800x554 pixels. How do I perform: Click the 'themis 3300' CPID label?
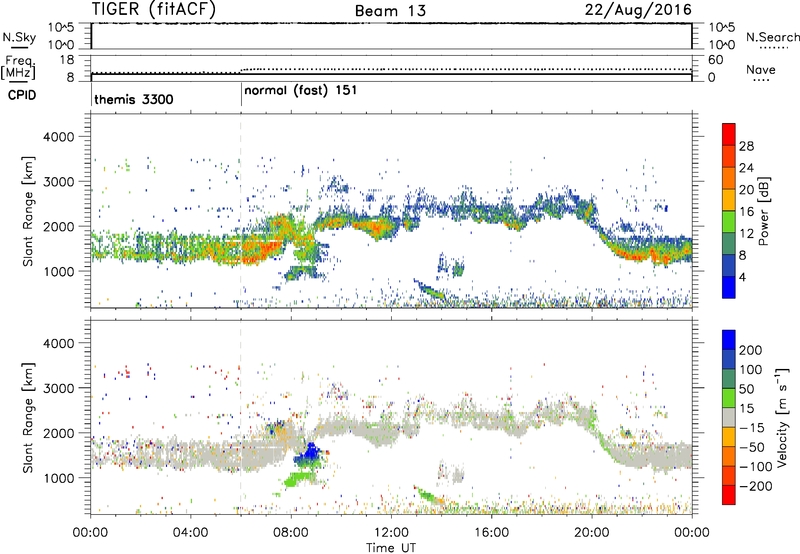coord(134,99)
